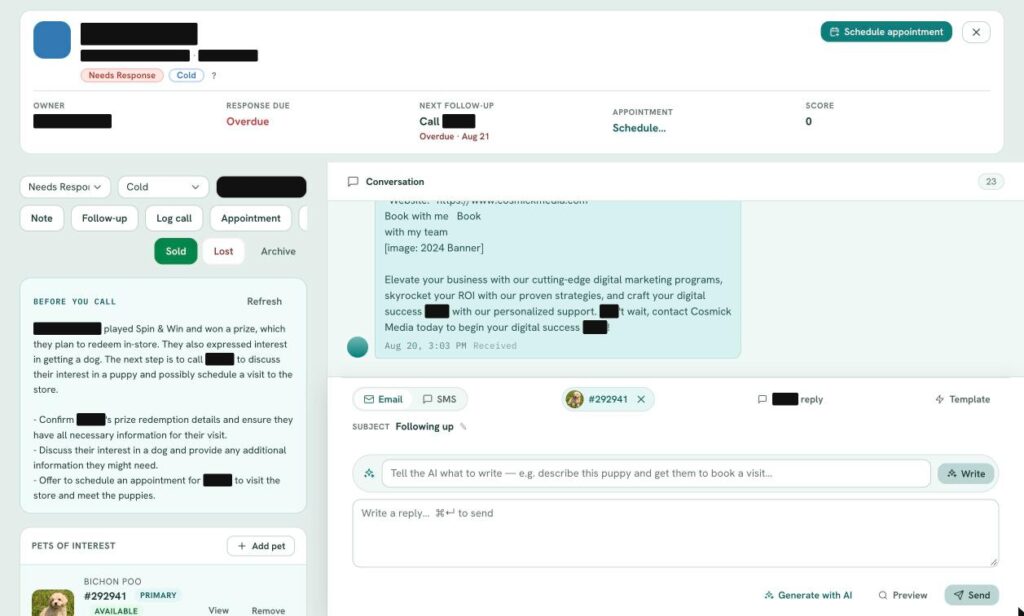
Task: Click the Conversation speech bubble icon
Action: [x=353, y=182]
